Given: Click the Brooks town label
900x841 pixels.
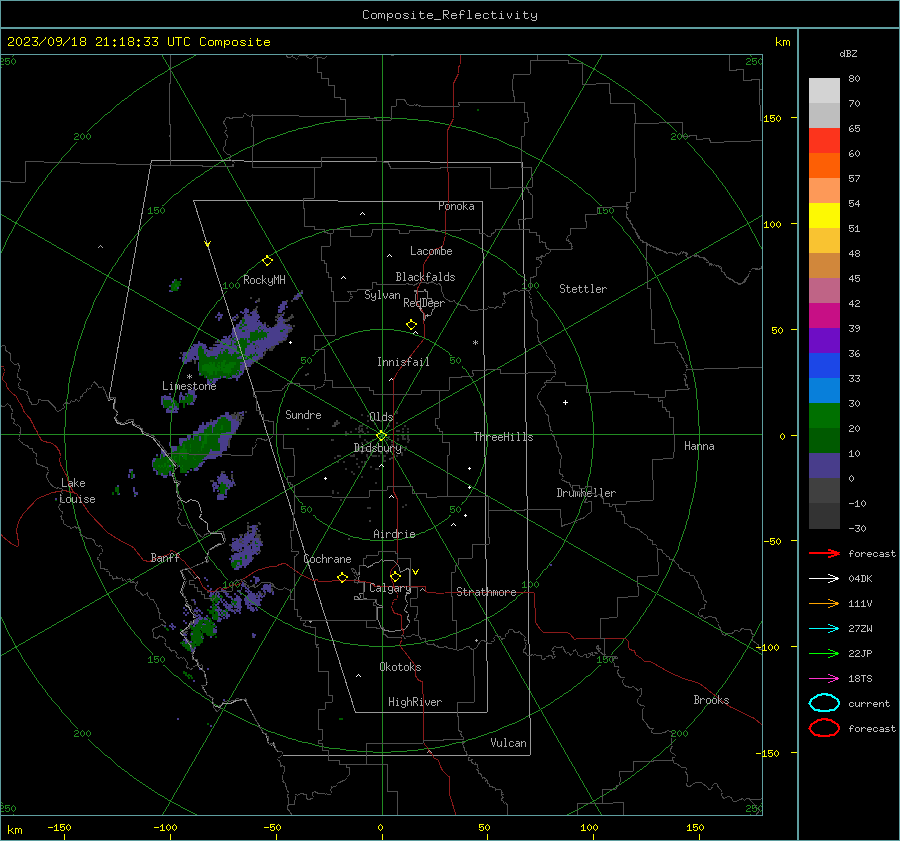Looking at the screenshot, I should [711, 700].
